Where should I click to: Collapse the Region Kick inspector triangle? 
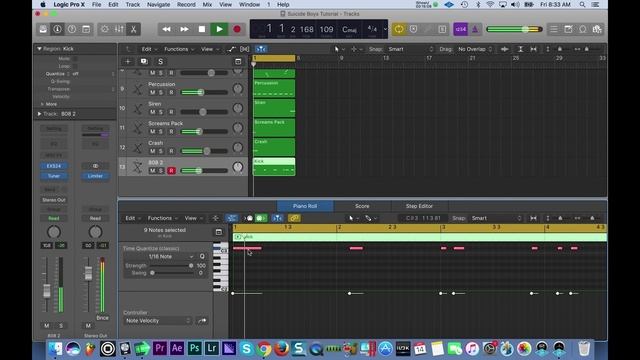click(39, 49)
